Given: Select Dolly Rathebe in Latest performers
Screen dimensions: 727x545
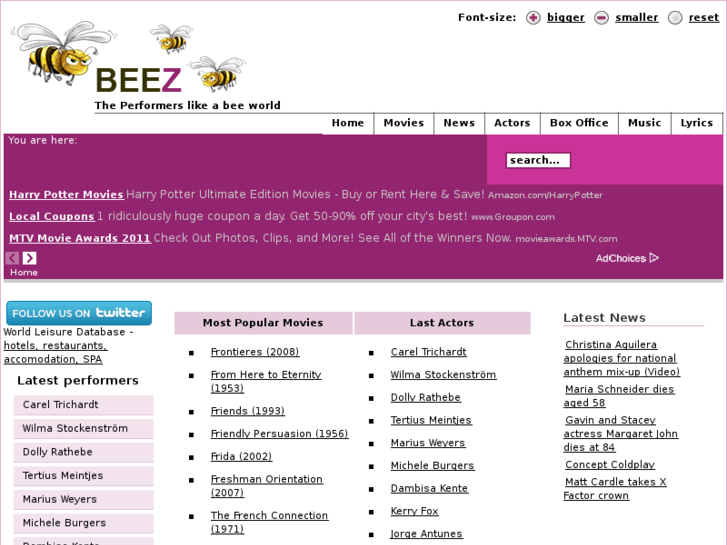Looking at the screenshot, I should coord(83,452).
